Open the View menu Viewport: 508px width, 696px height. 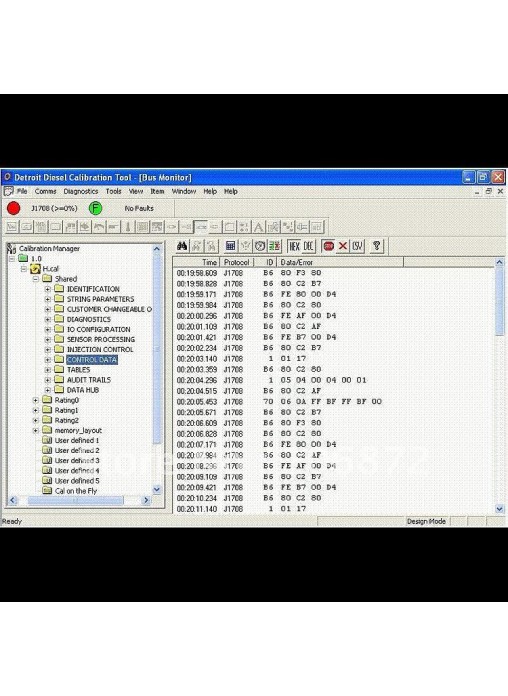[136, 191]
